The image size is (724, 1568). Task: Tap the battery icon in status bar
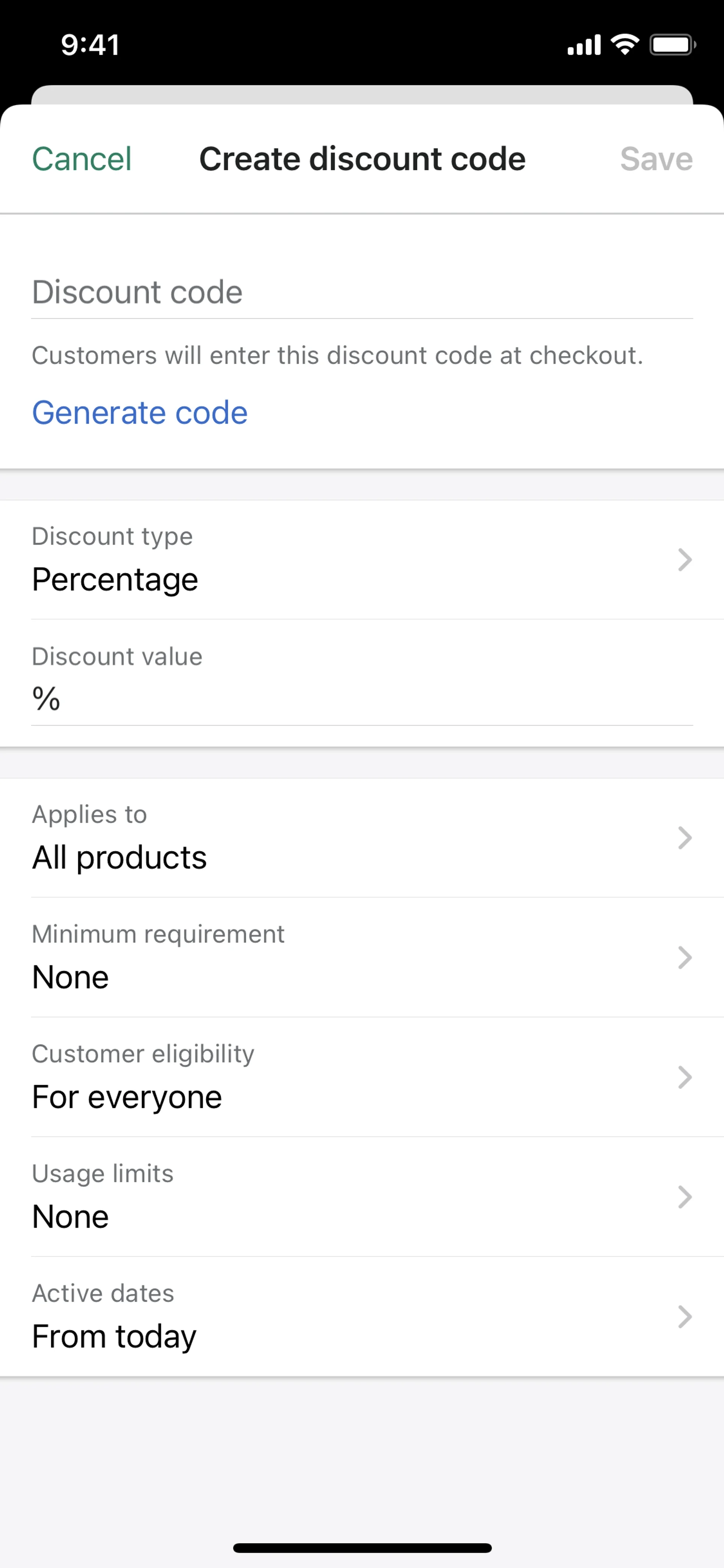[x=672, y=45]
